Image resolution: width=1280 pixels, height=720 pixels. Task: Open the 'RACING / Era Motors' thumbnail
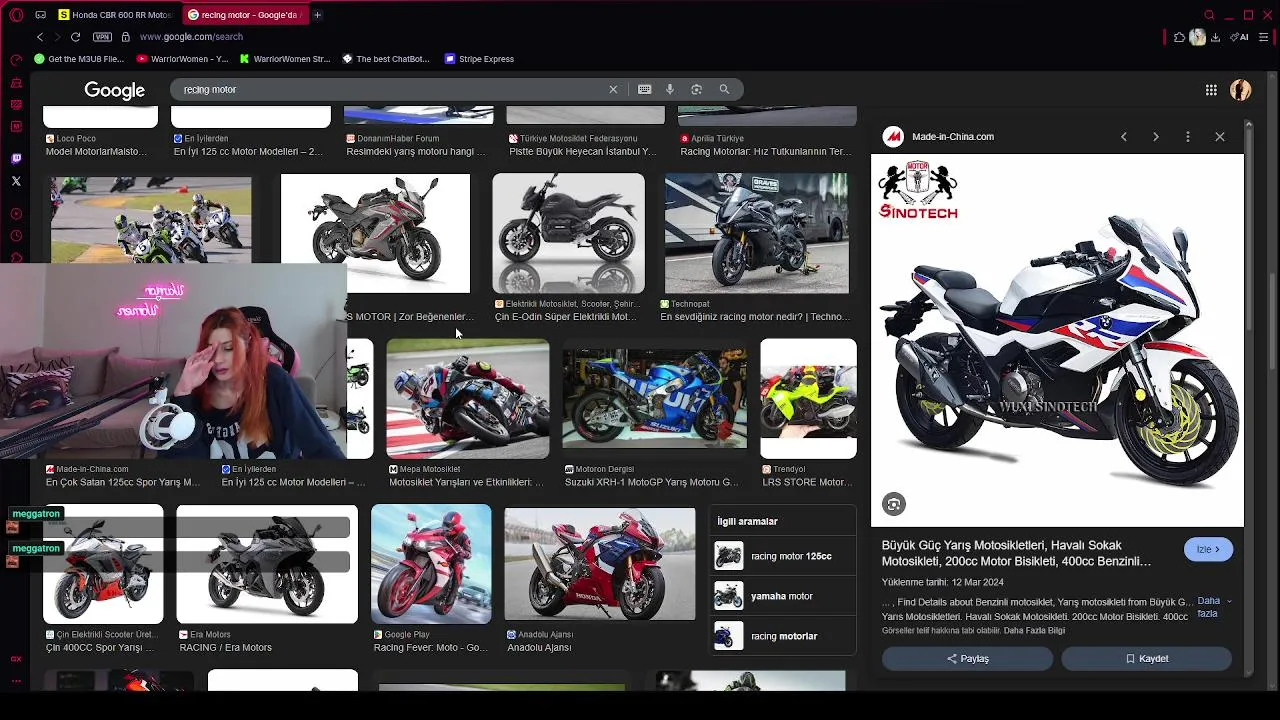tap(267, 564)
